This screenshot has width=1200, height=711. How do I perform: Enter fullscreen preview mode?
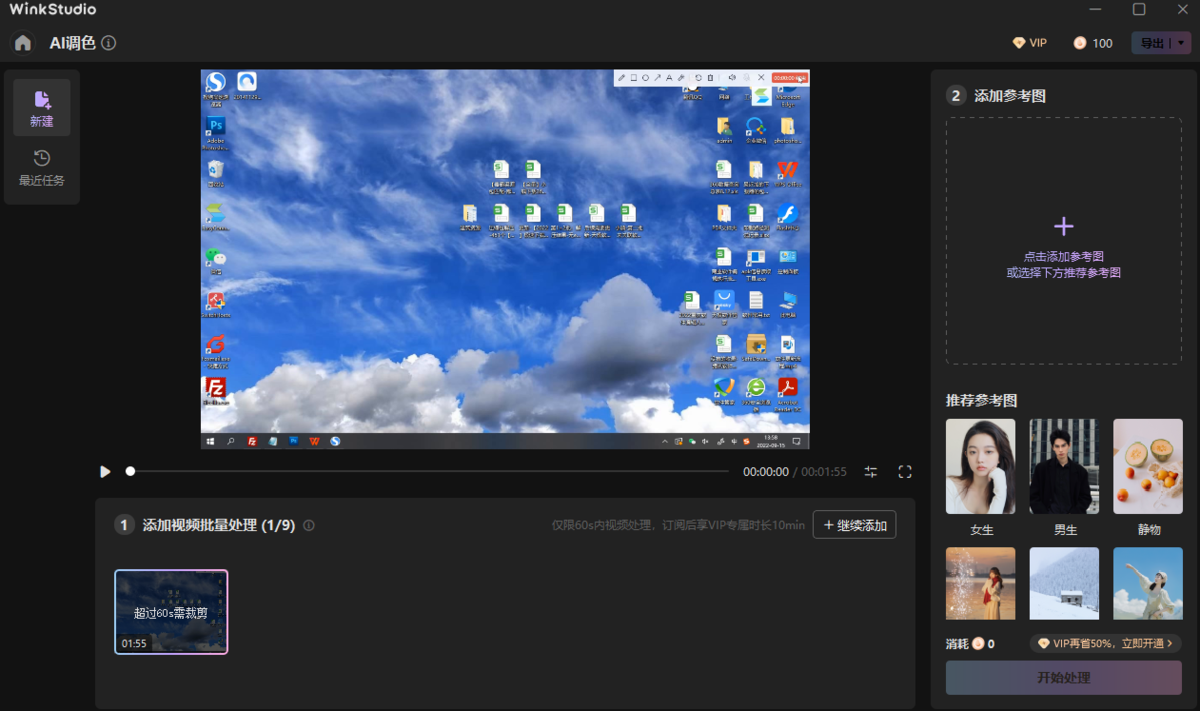tap(904, 471)
